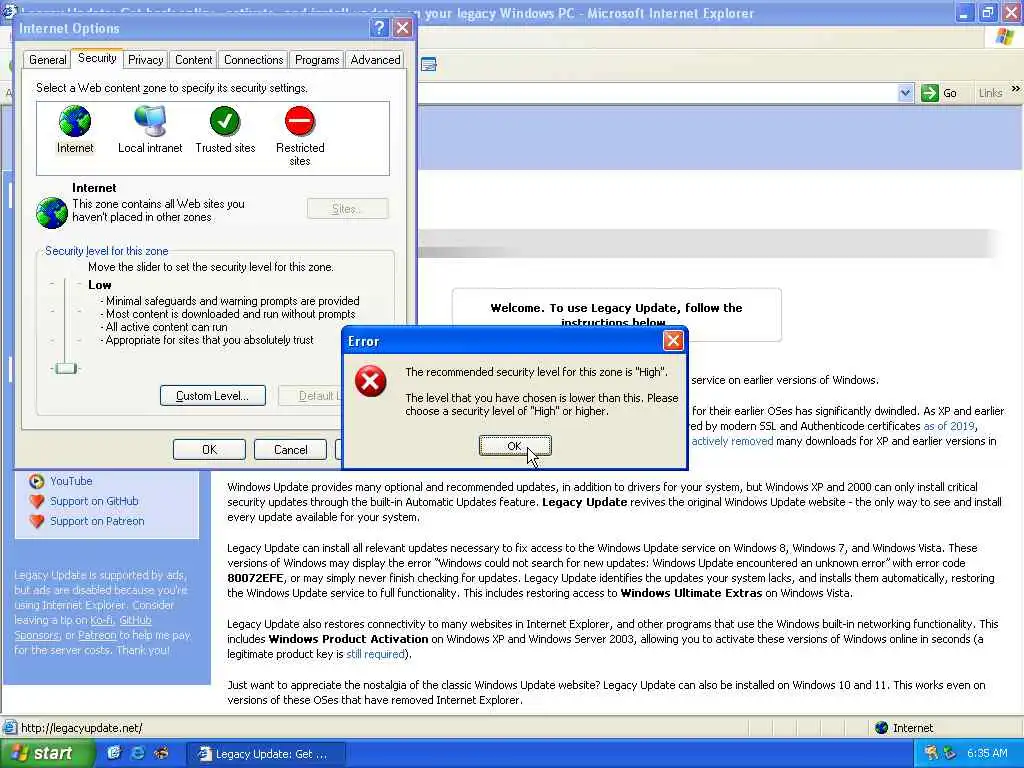Switch to the Security tab
Viewport: 1024px width, 768px height.
tap(97, 58)
